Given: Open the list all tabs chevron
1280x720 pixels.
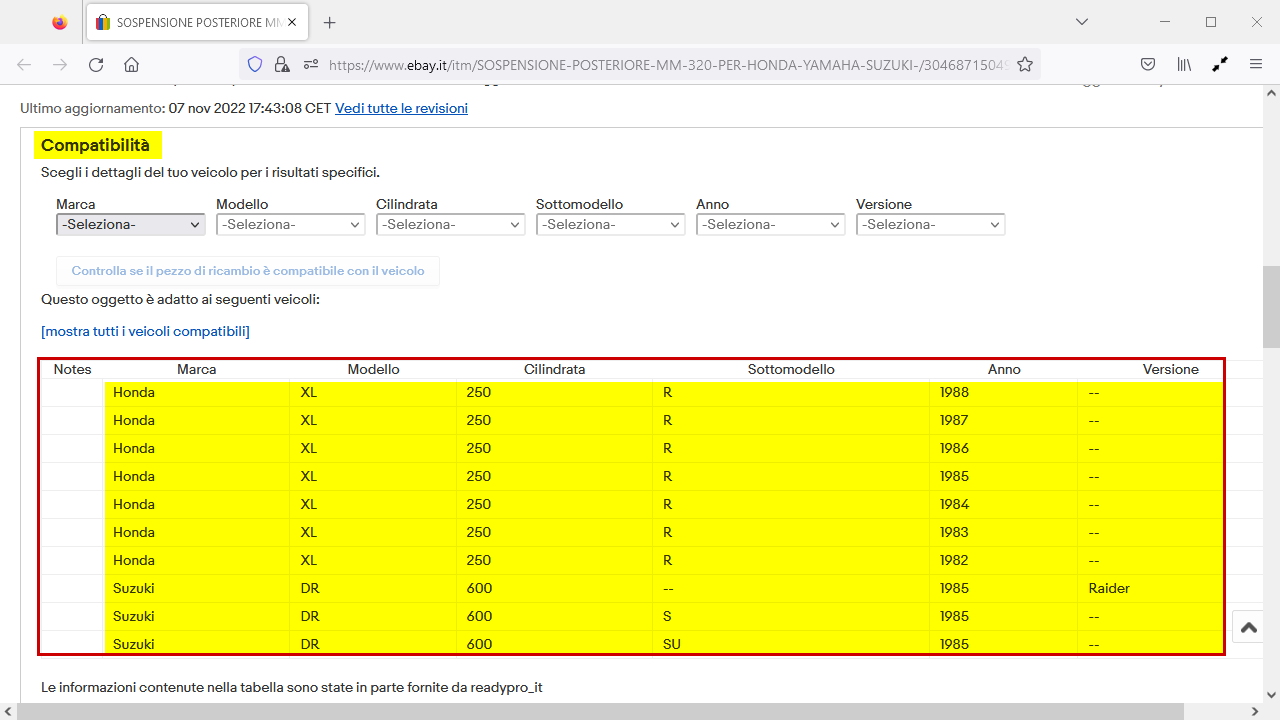Looking at the screenshot, I should (1082, 22).
